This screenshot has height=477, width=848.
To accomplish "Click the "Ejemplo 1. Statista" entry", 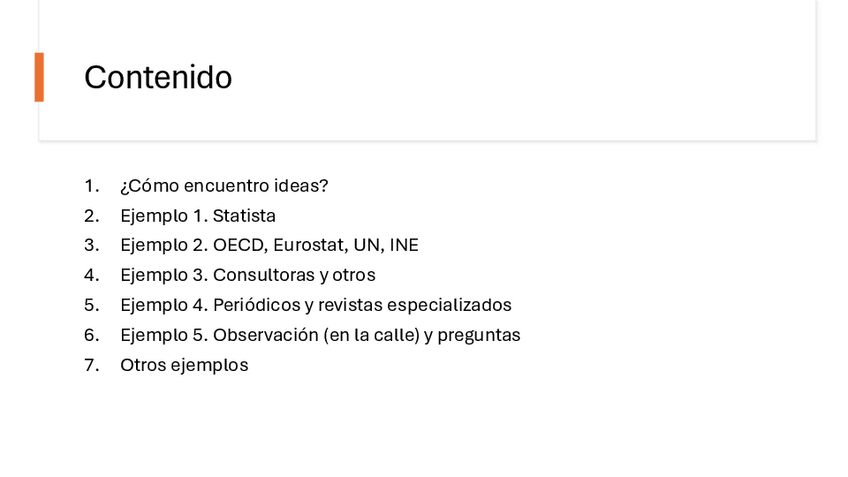I will pos(198,216).
